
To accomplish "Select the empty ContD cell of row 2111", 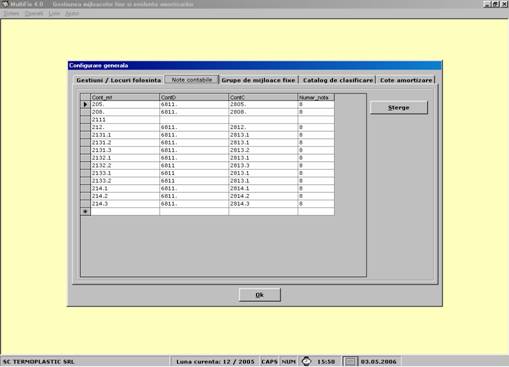I will coord(194,120).
